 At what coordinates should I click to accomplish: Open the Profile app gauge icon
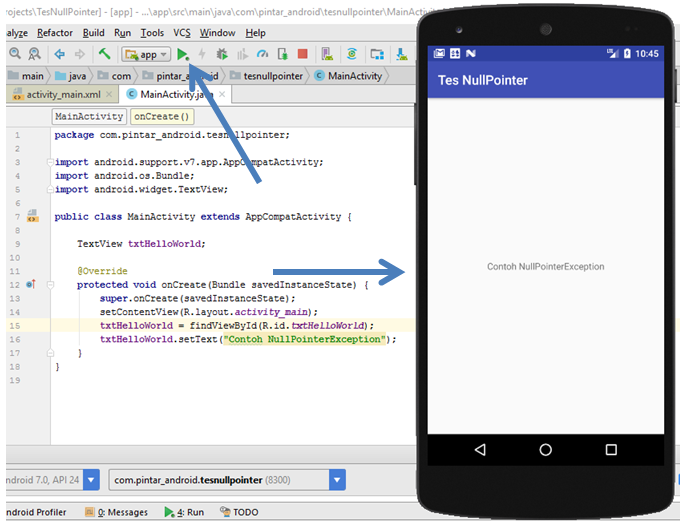pyautogui.click(x=262, y=54)
